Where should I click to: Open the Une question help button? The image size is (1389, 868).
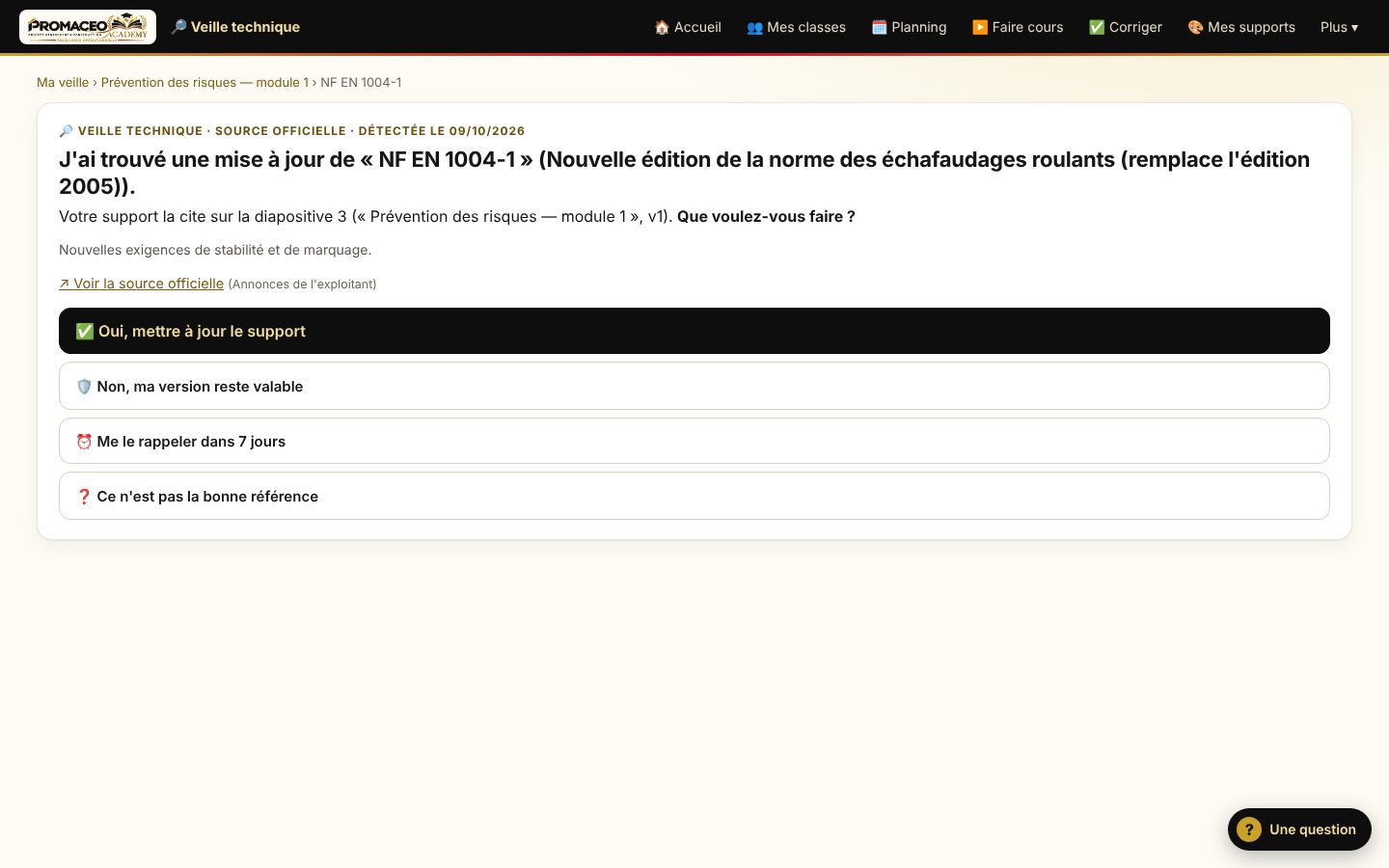[x=1299, y=829]
